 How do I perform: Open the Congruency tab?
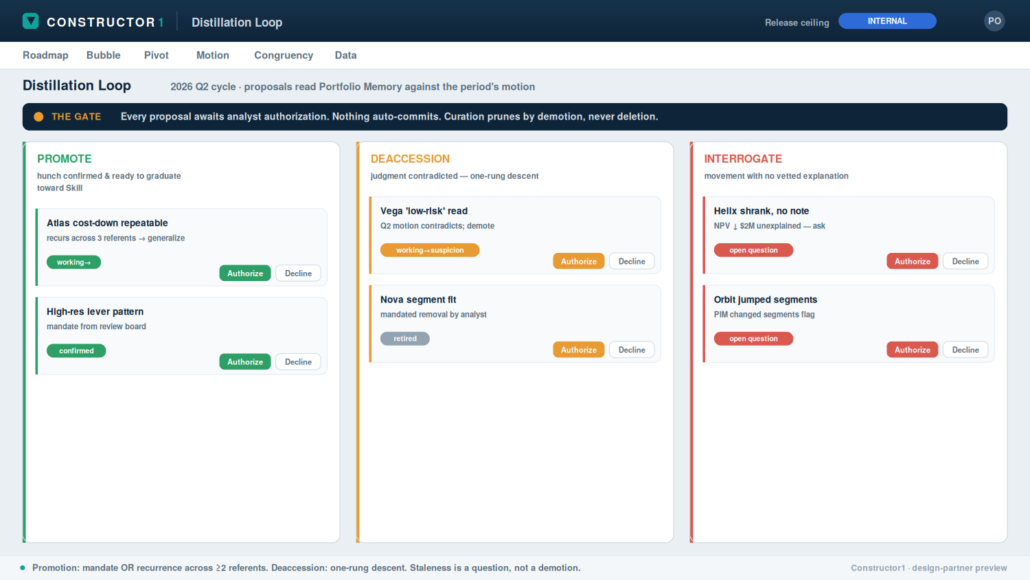pos(284,55)
